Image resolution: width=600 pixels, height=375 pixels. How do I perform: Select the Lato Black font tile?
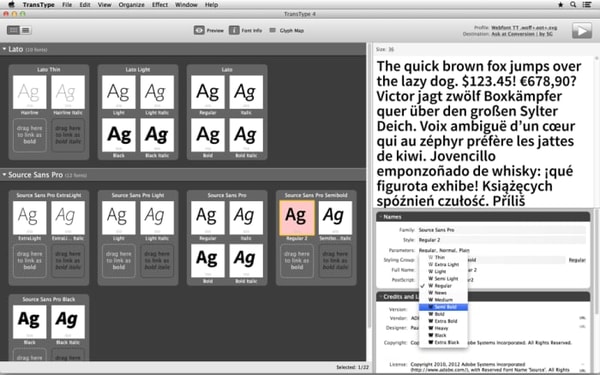[x=119, y=135]
